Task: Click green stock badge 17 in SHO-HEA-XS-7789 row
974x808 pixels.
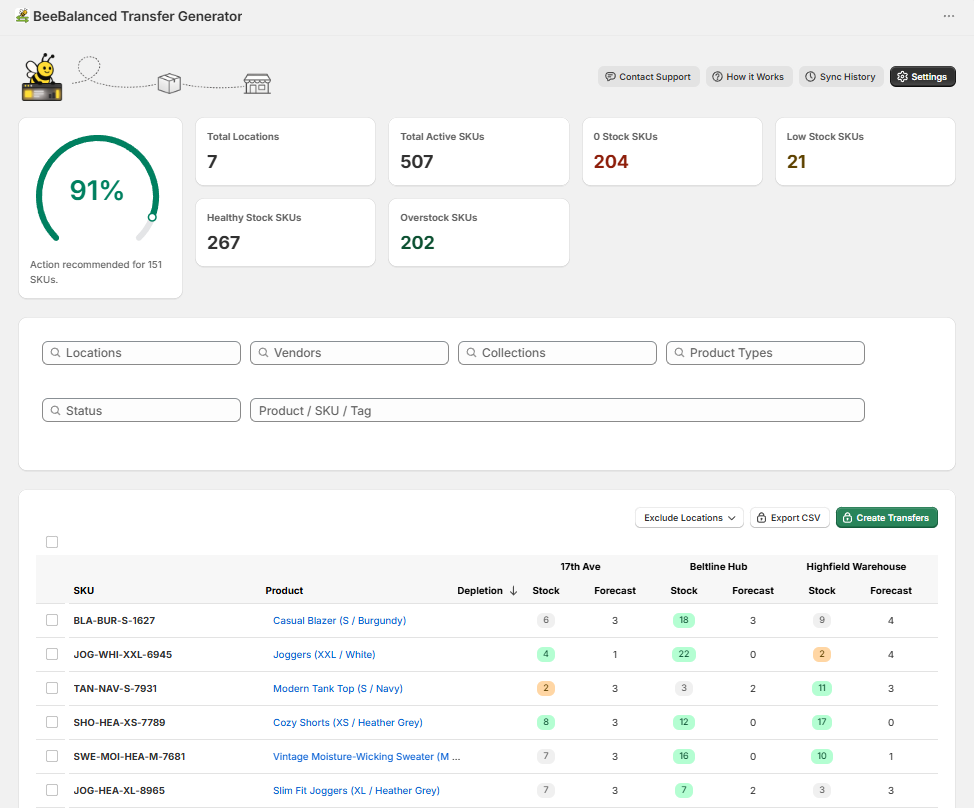Action: coord(822,722)
